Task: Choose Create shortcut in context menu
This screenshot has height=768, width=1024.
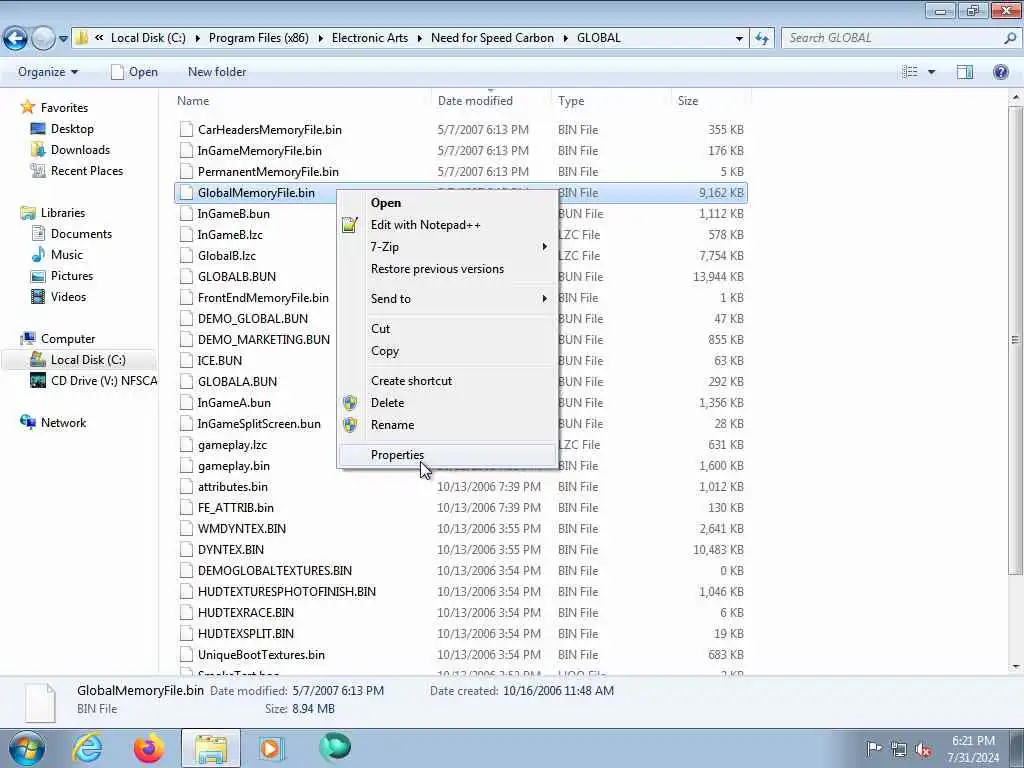Action: pyautogui.click(x=447, y=381)
